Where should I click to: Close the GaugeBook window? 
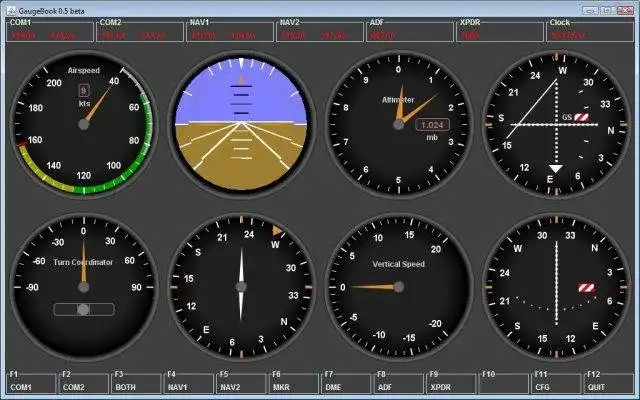coord(625,10)
